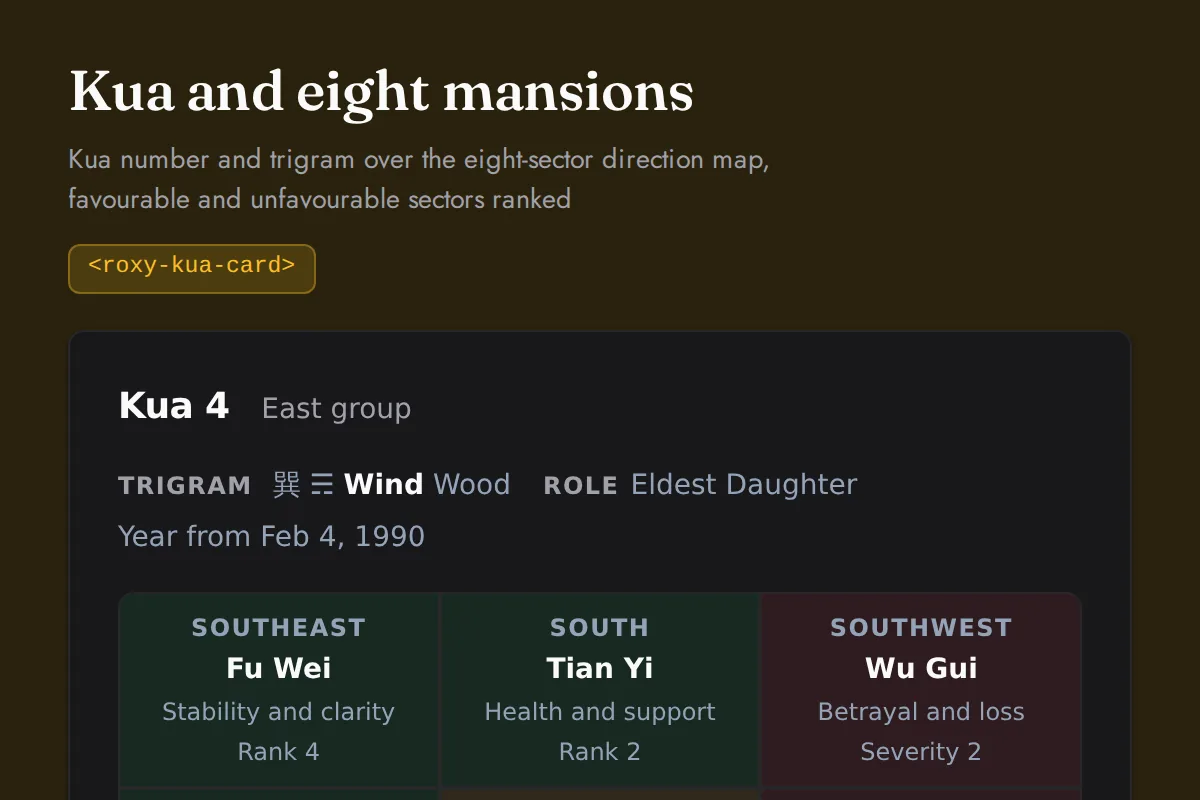The height and width of the screenshot is (800, 1200).
Task: Click the ☴ trigram symbol
Action: [x=322, y=485]
